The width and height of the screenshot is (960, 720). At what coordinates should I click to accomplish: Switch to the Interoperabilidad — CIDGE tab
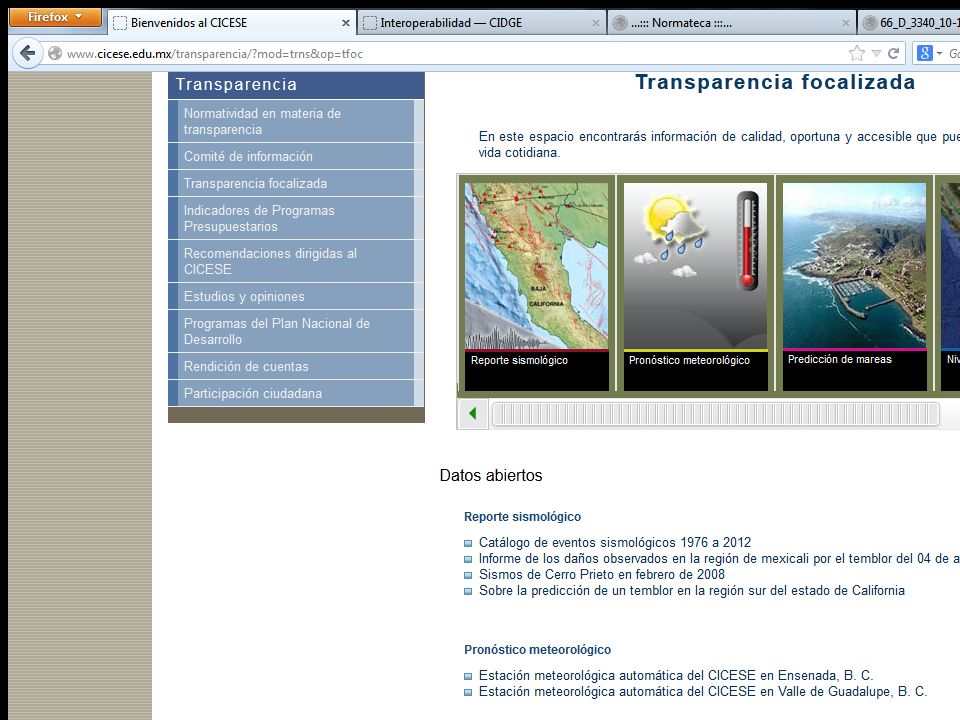click(x=481, y=23)
